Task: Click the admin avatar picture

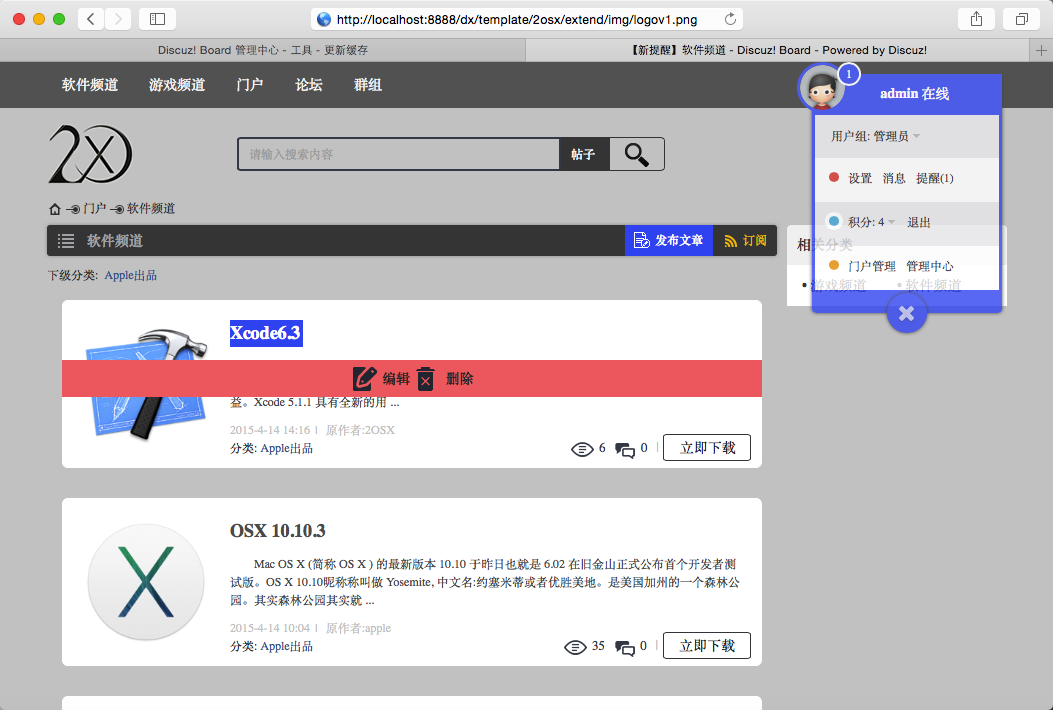Action: (x=821, y=89)
